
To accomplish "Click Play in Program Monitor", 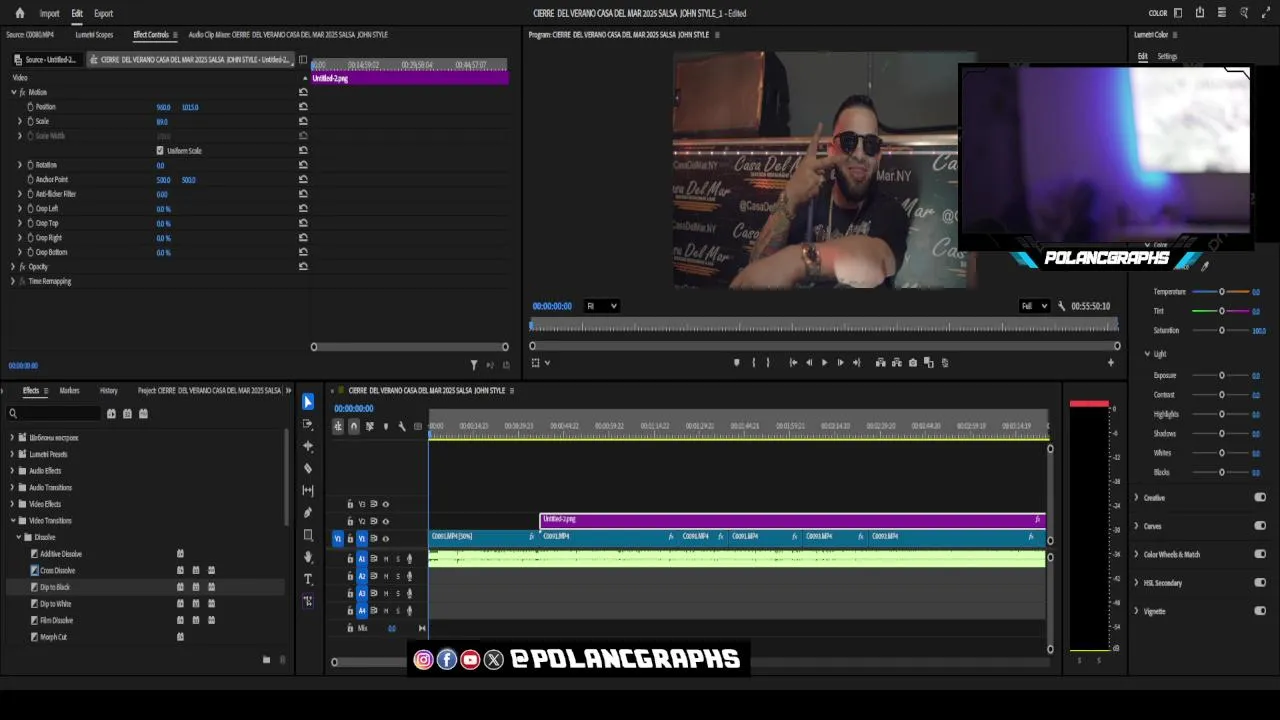I will 824,363.
